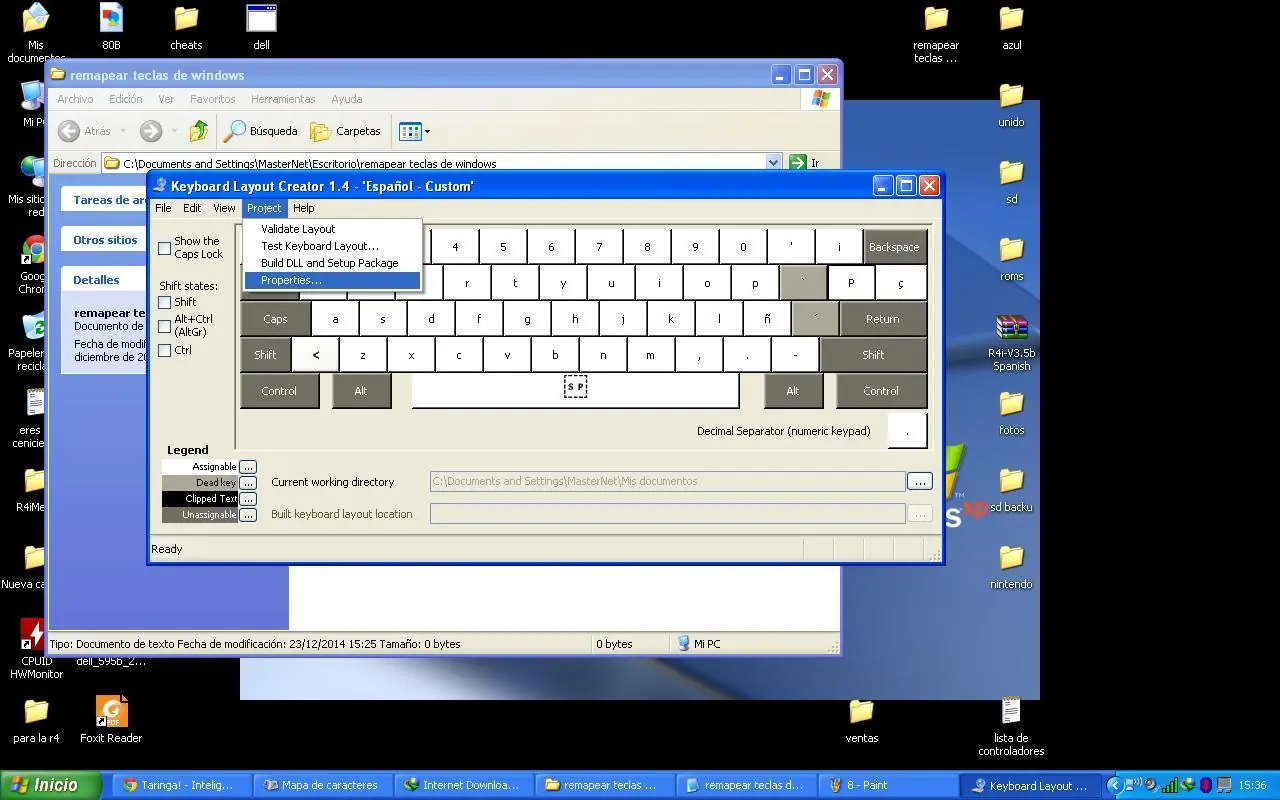Open the nintendo folder on the desktop
The width and height of the screenshot is (1280, 800).
click(1012, 567)
